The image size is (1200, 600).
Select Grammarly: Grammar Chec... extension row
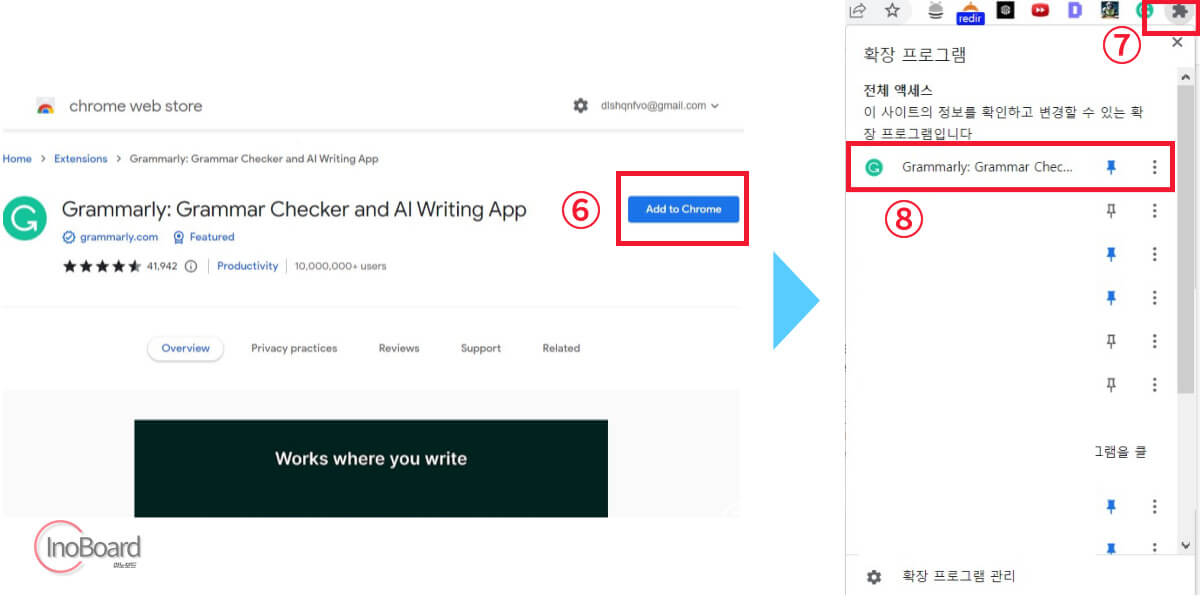pos(1008,168)
